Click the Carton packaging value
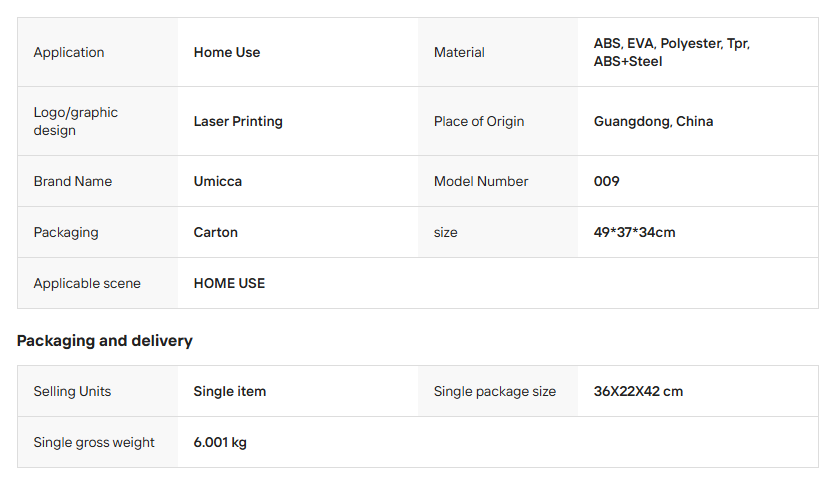 pyautogui.click(x=216, y=232)
